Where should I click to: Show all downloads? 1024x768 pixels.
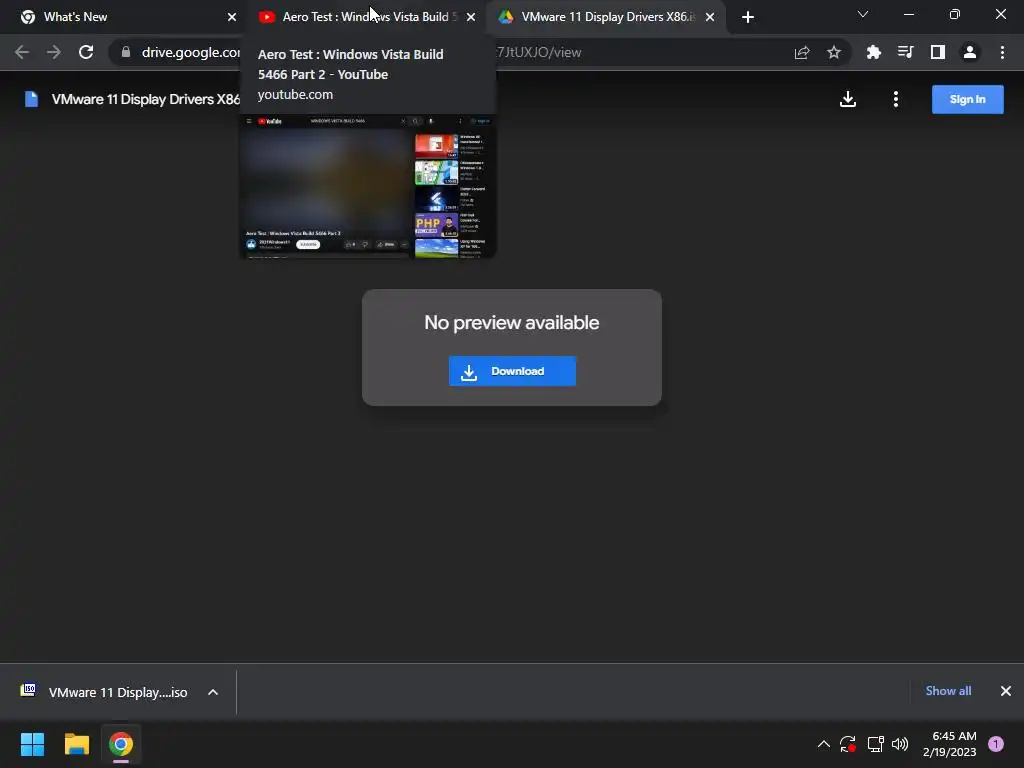(x=948, y=691)
